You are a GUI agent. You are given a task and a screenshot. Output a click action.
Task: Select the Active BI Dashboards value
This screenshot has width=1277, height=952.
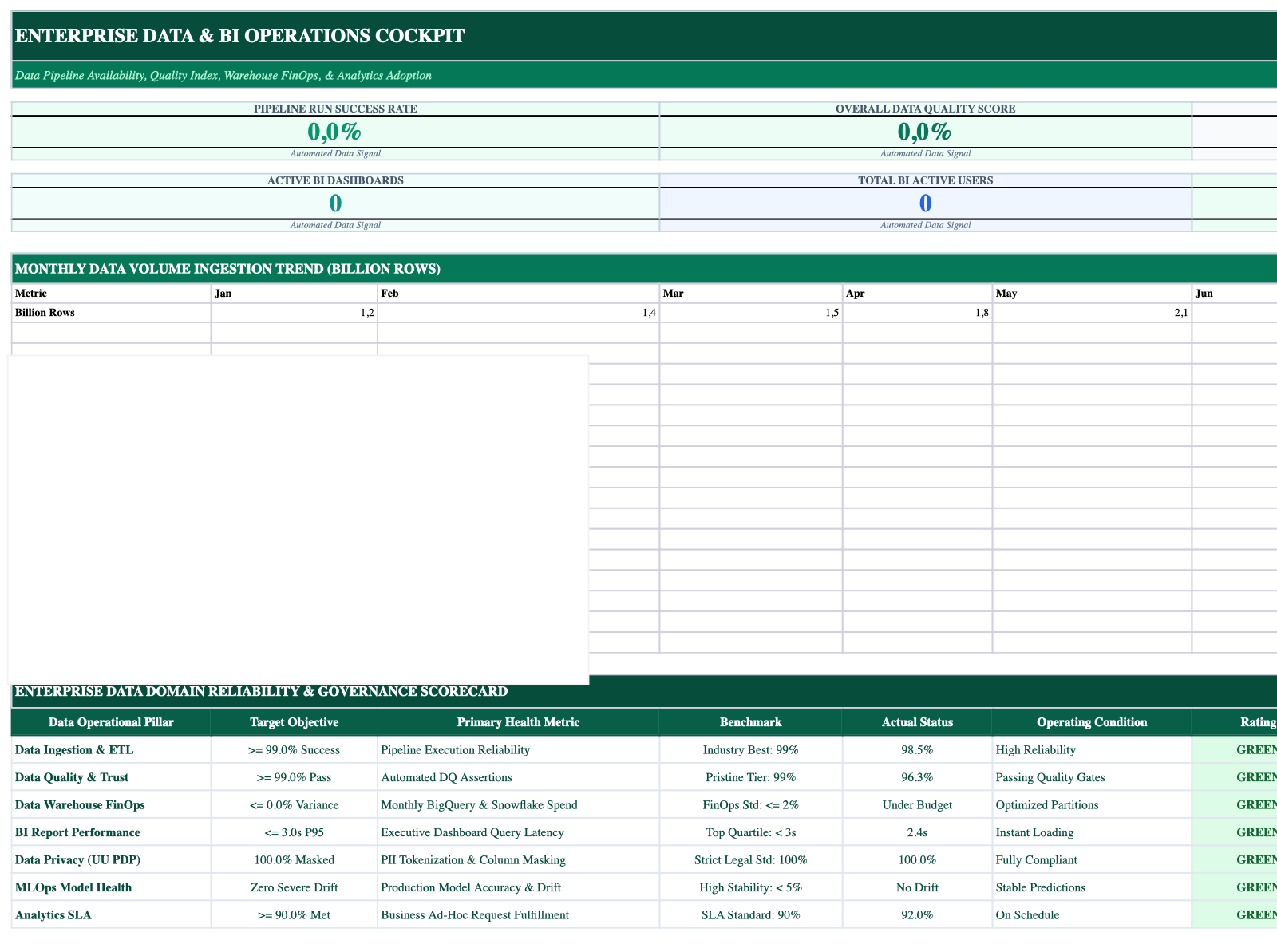pyautogui.click(x=335, y=203)
